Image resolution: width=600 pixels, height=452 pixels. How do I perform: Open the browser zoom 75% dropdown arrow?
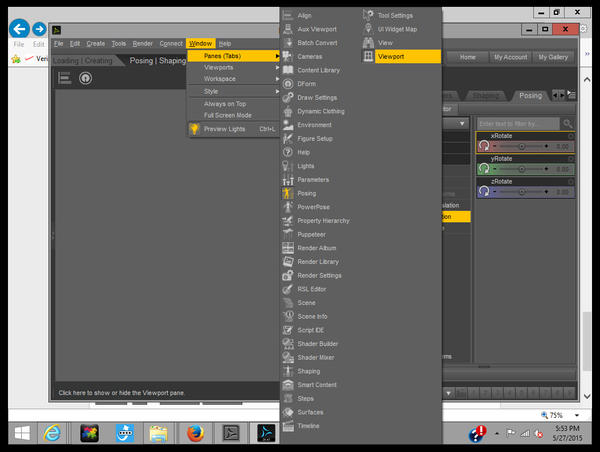click(577, 415)
